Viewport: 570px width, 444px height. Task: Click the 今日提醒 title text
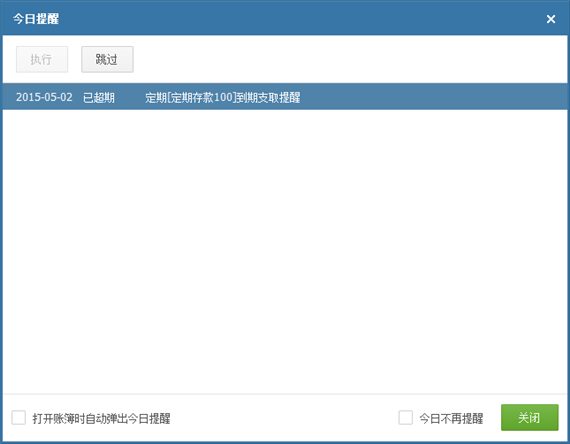pos(36,19)
